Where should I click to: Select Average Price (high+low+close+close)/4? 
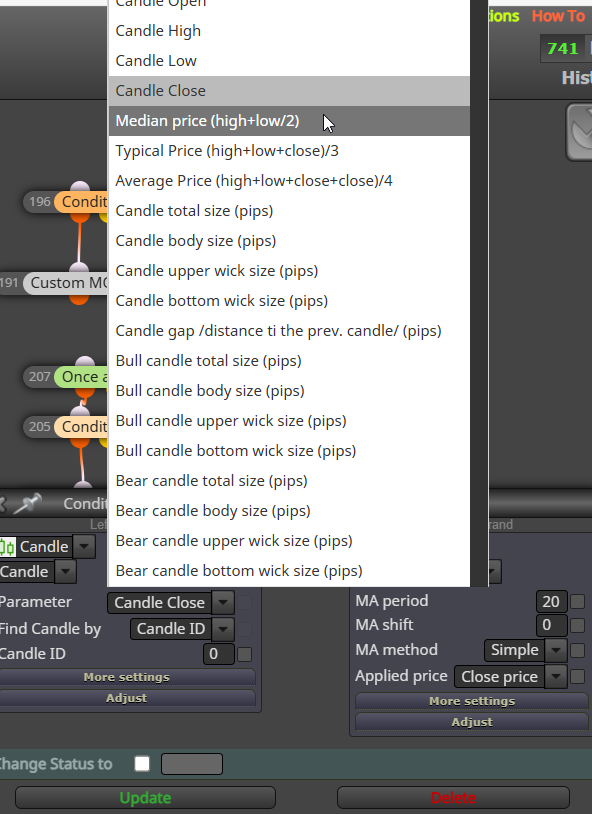[x=289, y=181]
